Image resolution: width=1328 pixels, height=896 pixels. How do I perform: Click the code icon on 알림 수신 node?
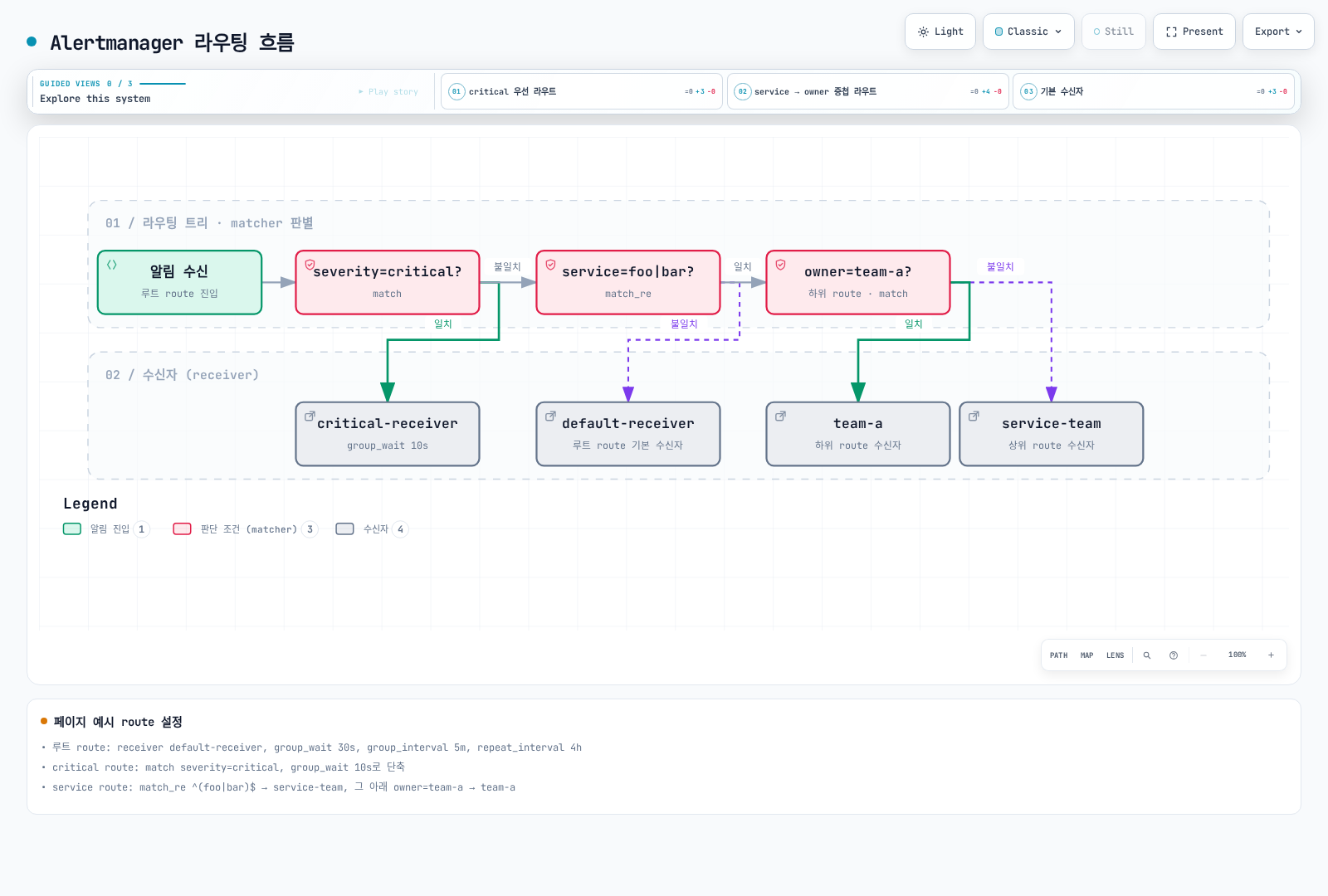coord(112,265)
